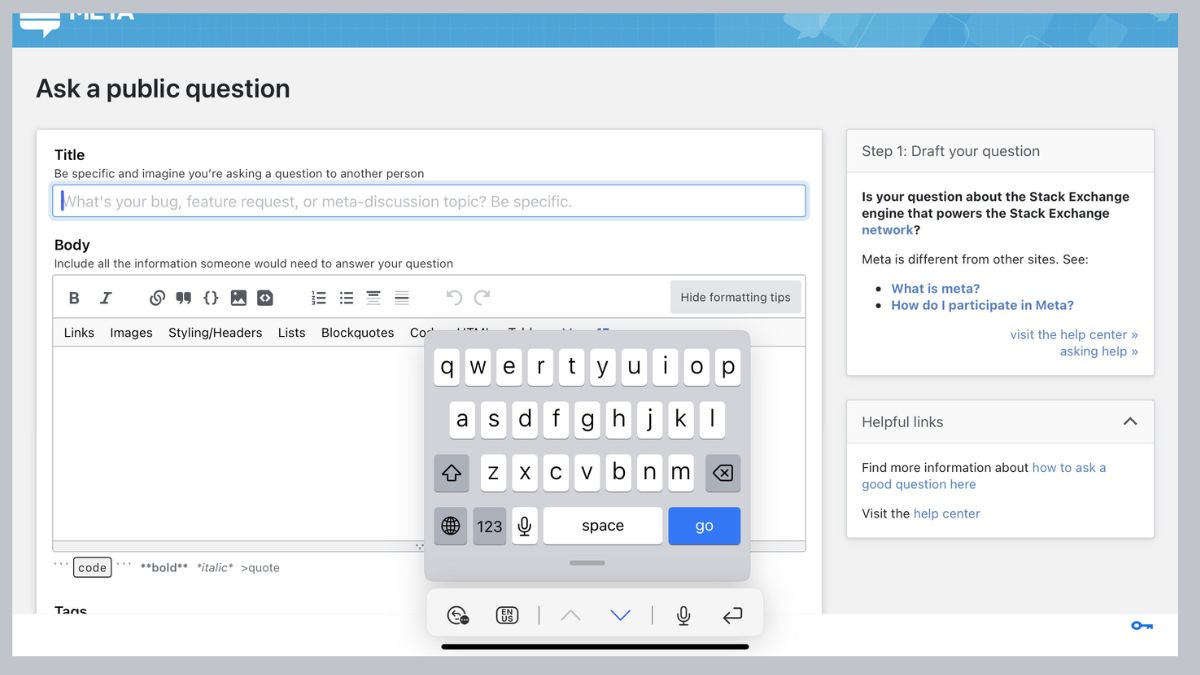The width and height of the screenshot is (1200, 675).
Task: Go to next field with down chevron
Action: (x=620, y=616)
